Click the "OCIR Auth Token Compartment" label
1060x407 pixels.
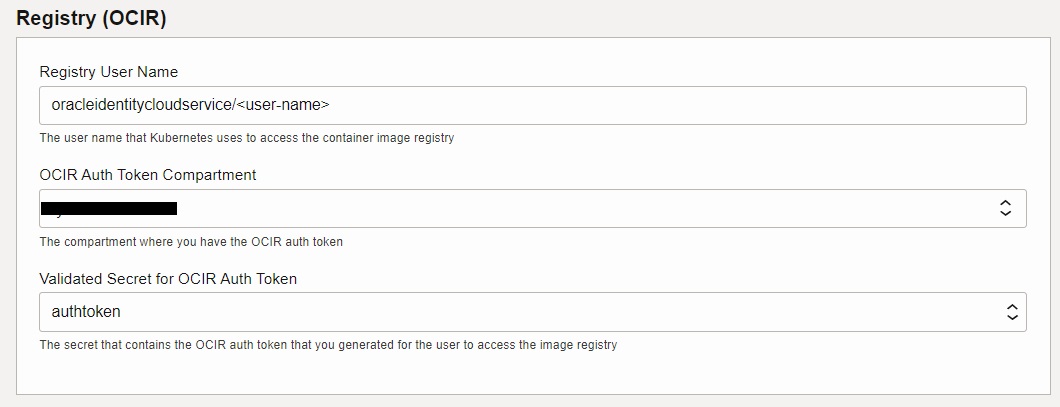pyautogui.click(x=148, y=175)
